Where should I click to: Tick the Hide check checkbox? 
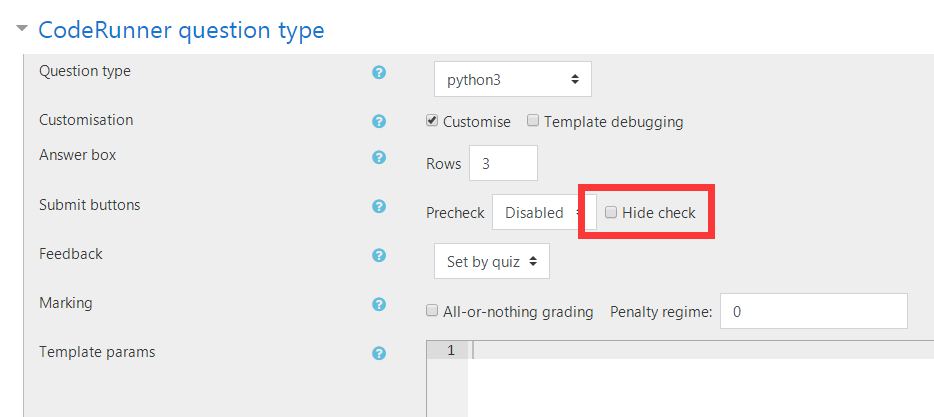point(611,212)
